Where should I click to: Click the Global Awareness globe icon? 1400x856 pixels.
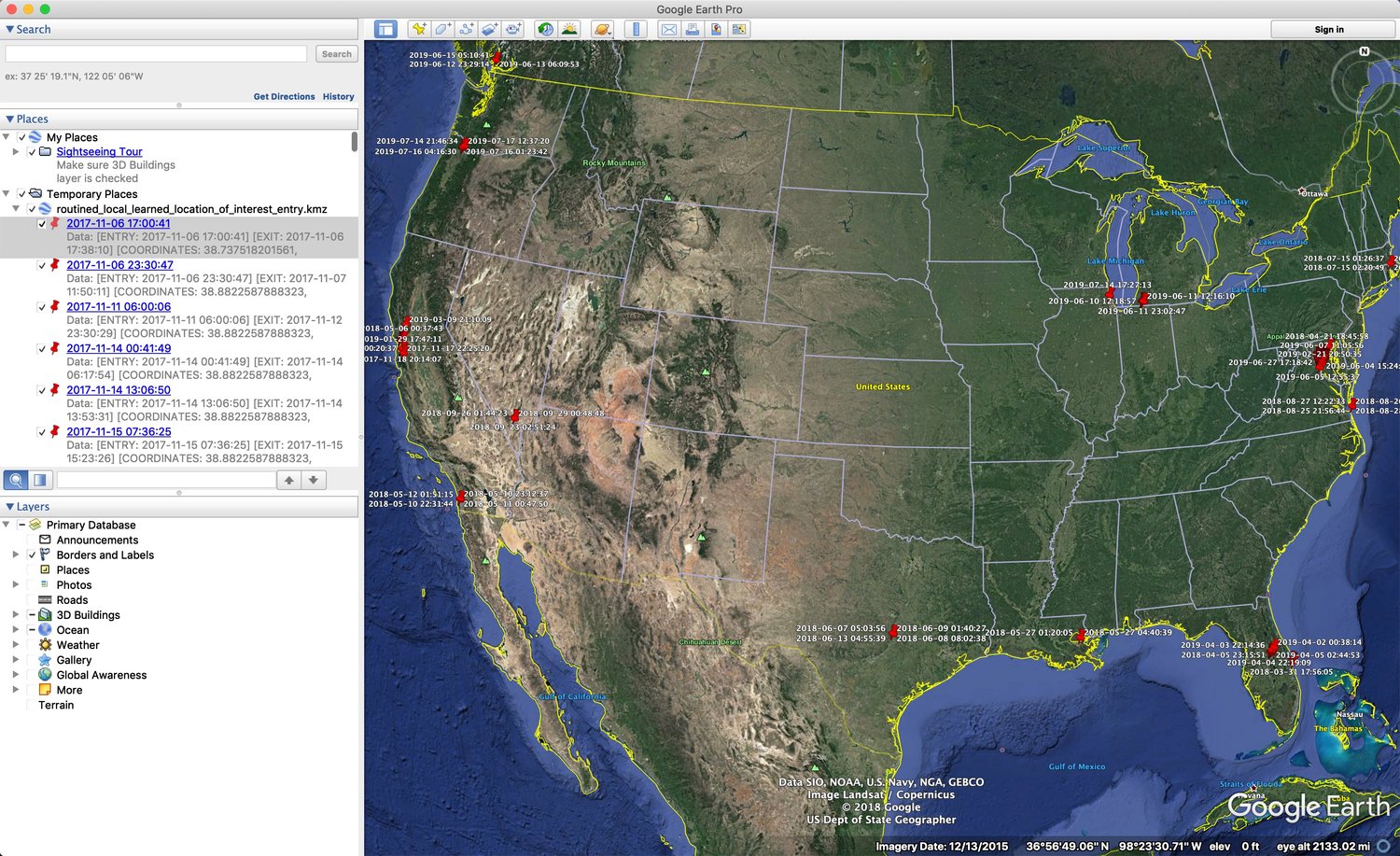click(45, 675)
